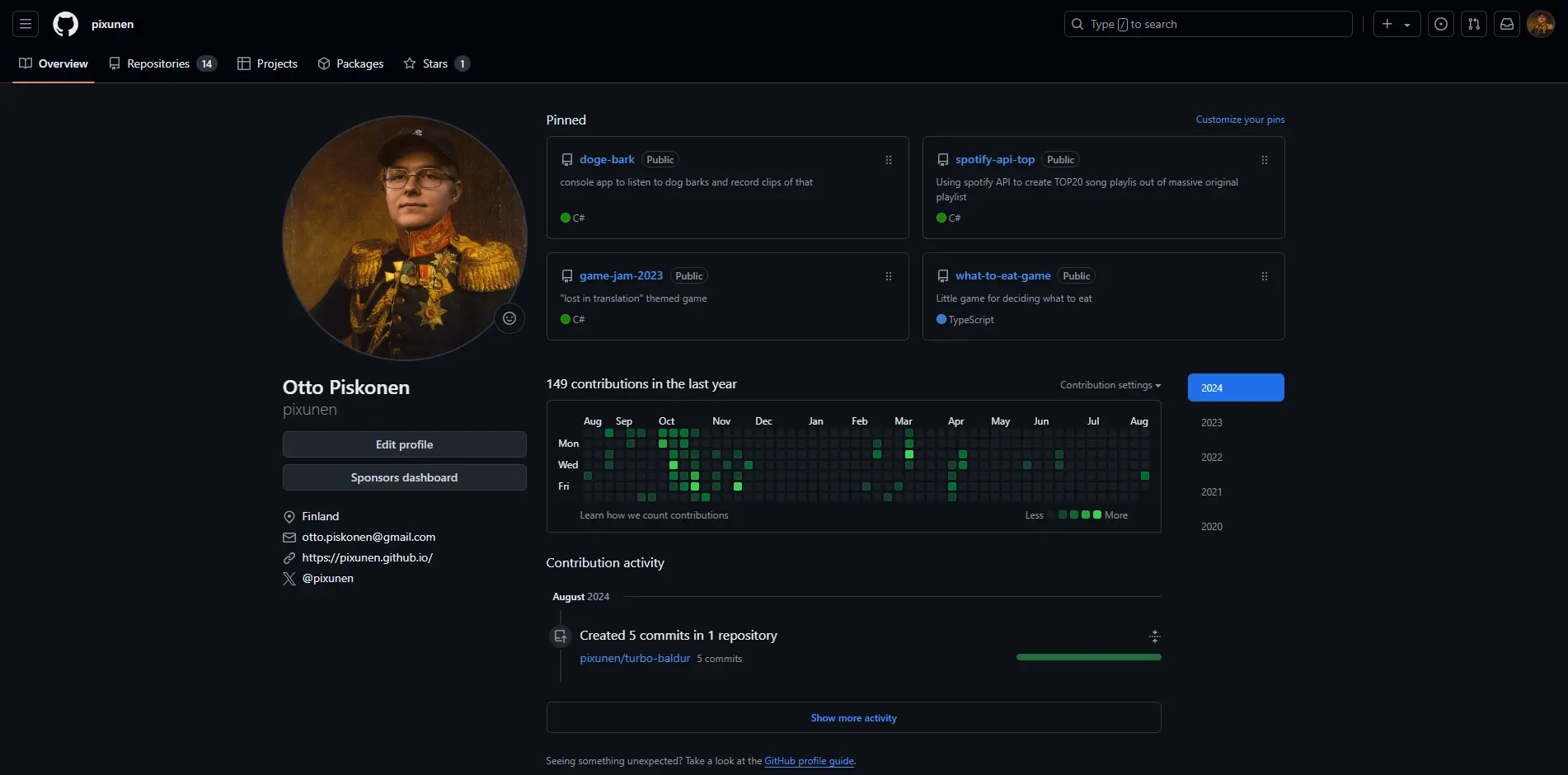The image size is (1568, 775).
Task: Click the Projects table icon
Action: 244,63
